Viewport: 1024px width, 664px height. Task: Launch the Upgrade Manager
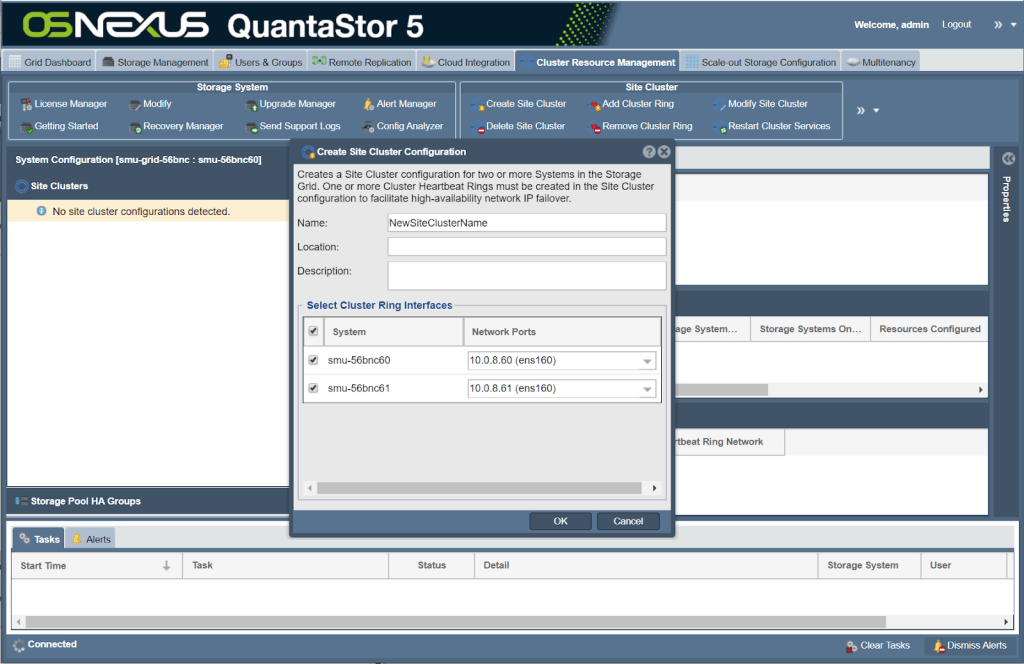(x=290, y=104)
